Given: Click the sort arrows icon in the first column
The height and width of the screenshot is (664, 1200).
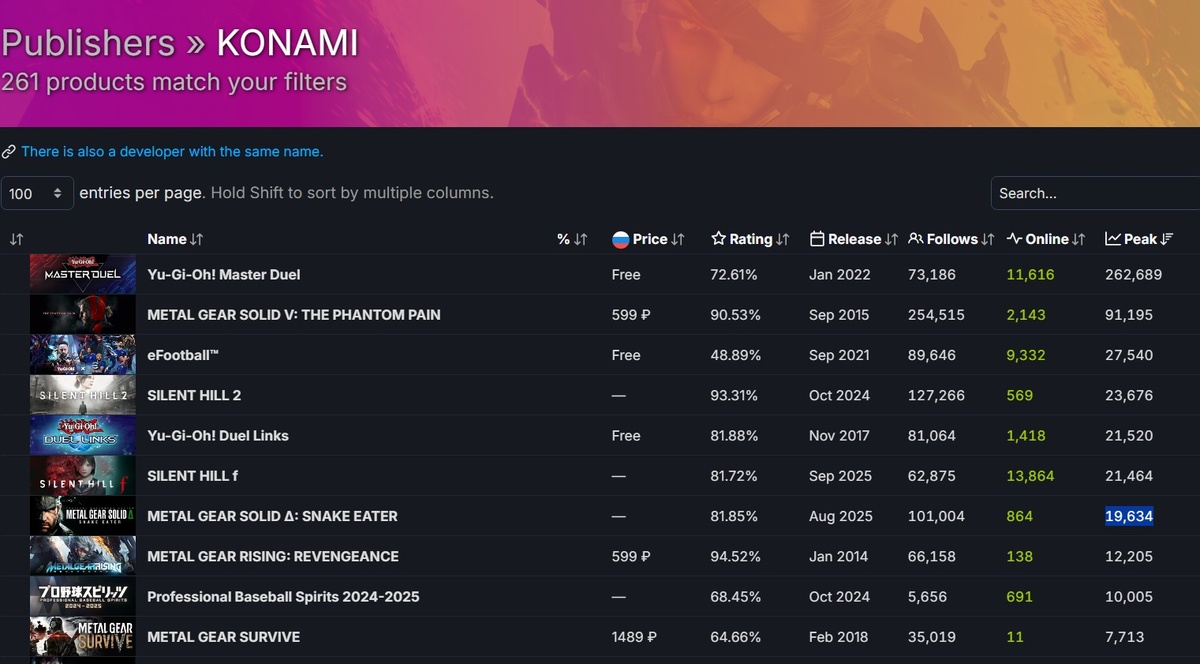Looking at the screenshot, I should click(16, 239).
